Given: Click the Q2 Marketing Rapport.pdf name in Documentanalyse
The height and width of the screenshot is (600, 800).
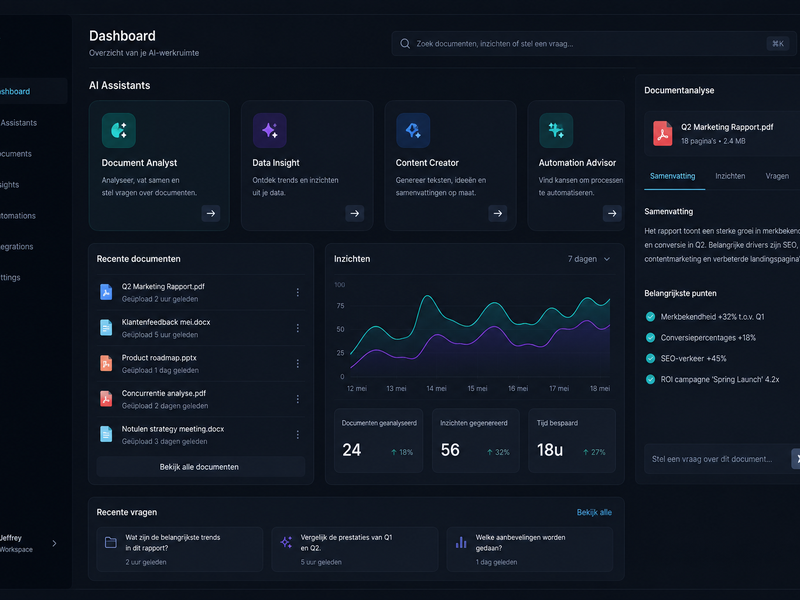Looking at the screenshot, I should point(727,127).
